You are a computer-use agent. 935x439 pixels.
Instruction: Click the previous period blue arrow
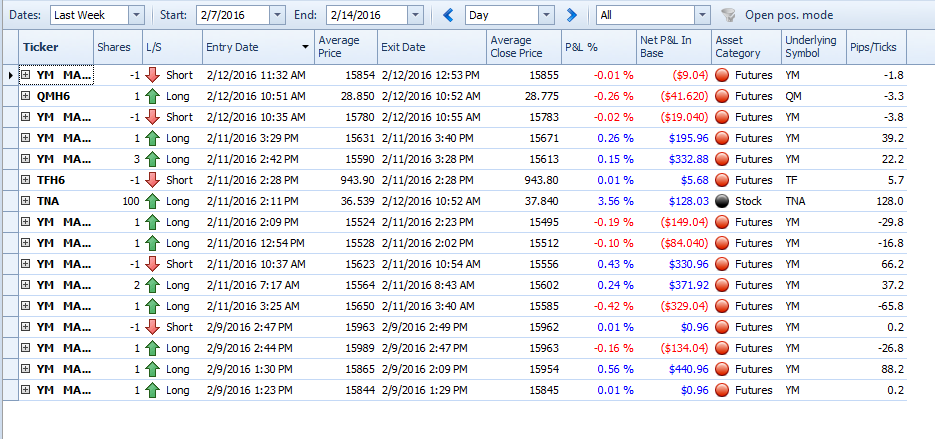(448, 15)
